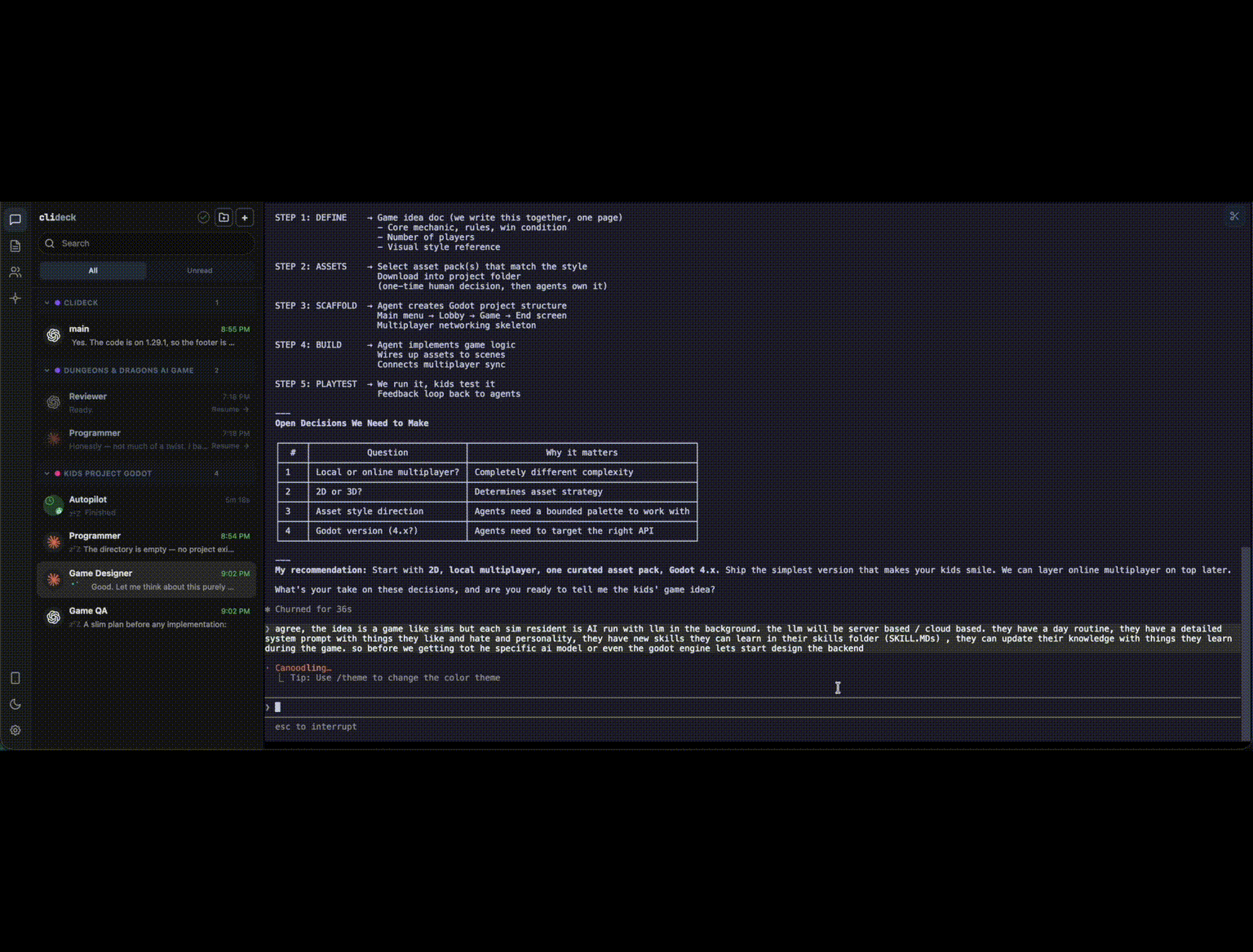Click the plus button to add session
Image resolution: width=1253 pixels, height=952 pixels.
245,217
